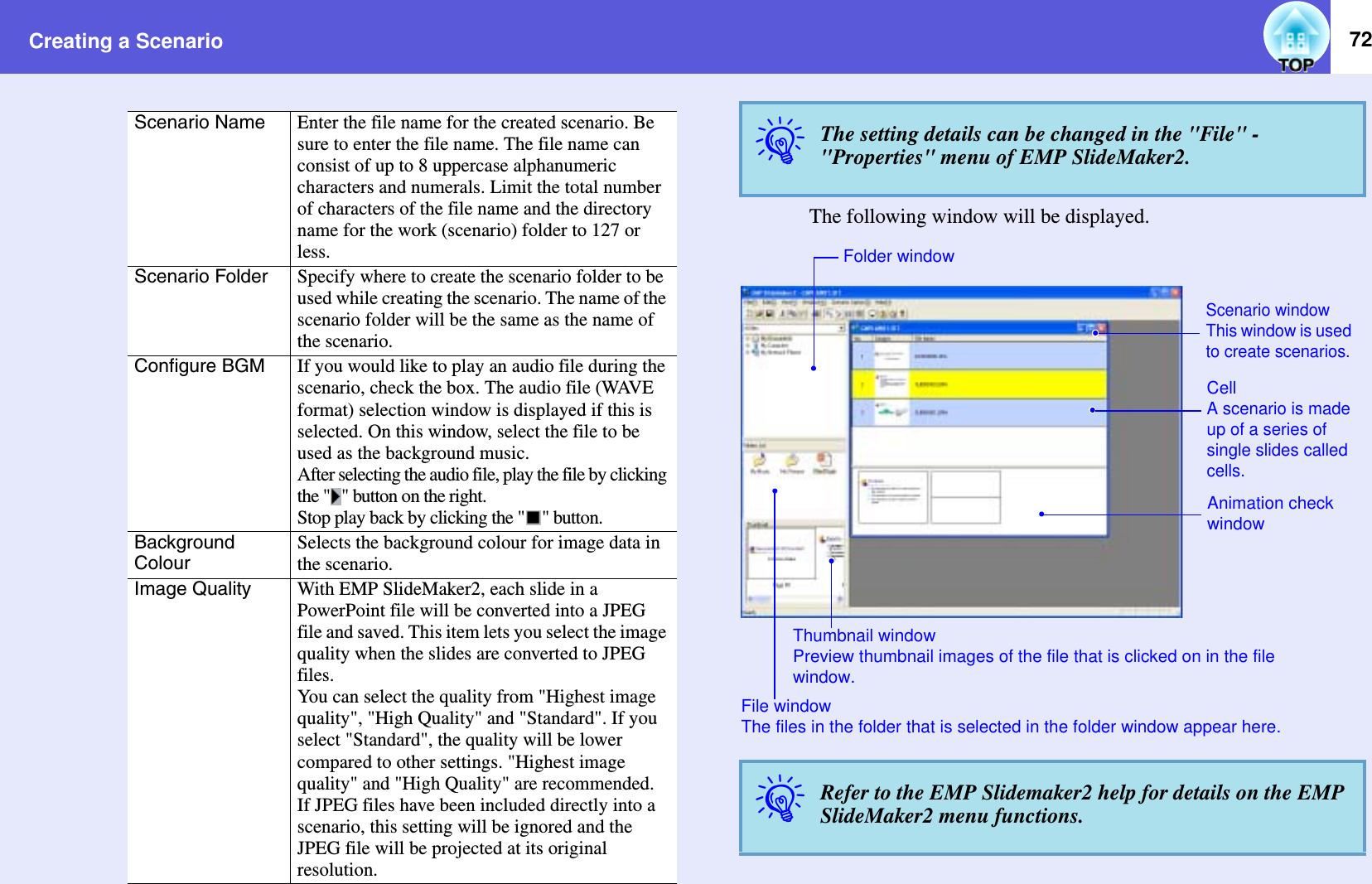
Task: Click the 'Scenario Folder' table cell
Action: point(209,310)
